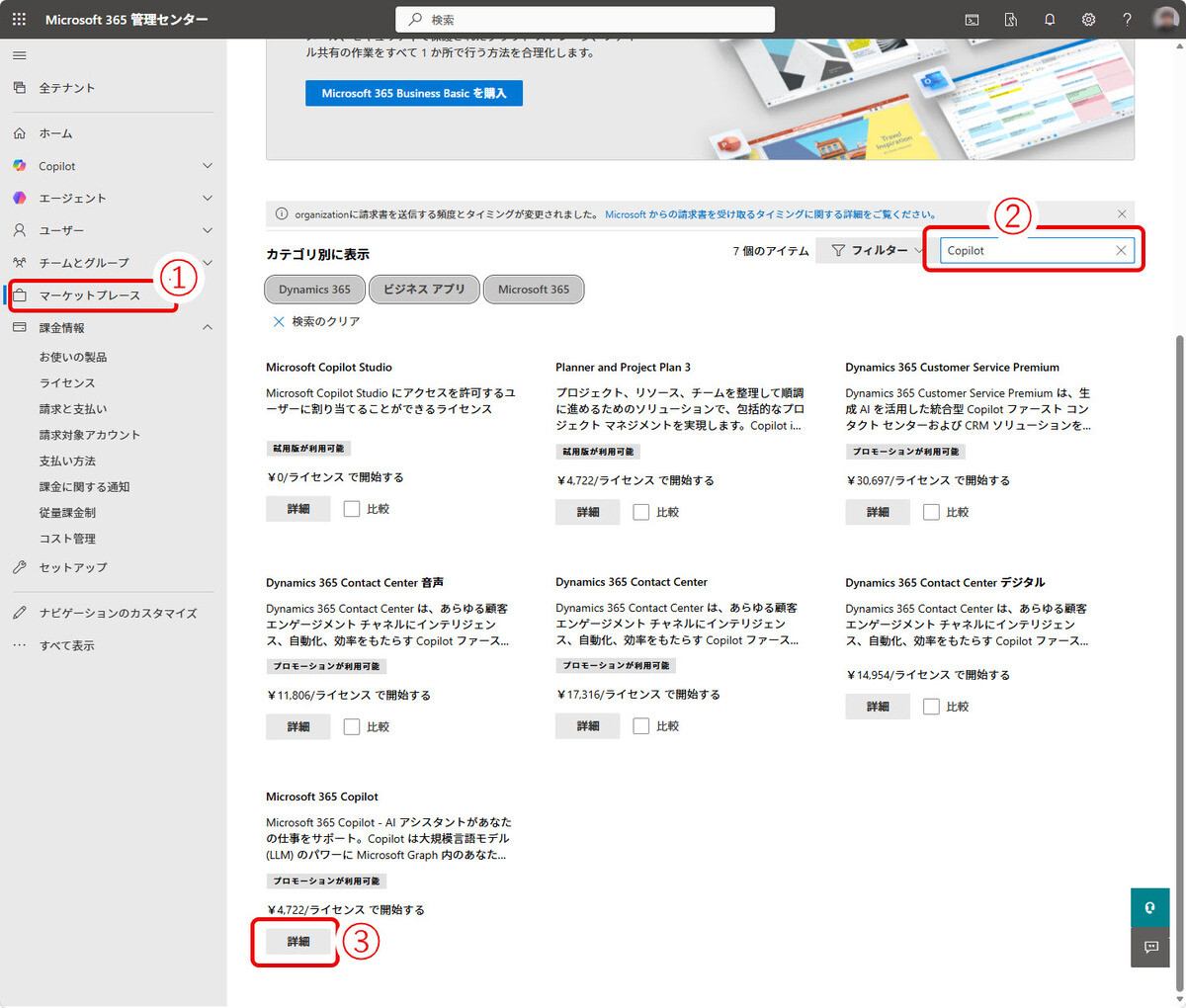Screen dimensions: 1186x1008
Task: Focus the top 検索 search field
Action: click(x=585, y=20)
